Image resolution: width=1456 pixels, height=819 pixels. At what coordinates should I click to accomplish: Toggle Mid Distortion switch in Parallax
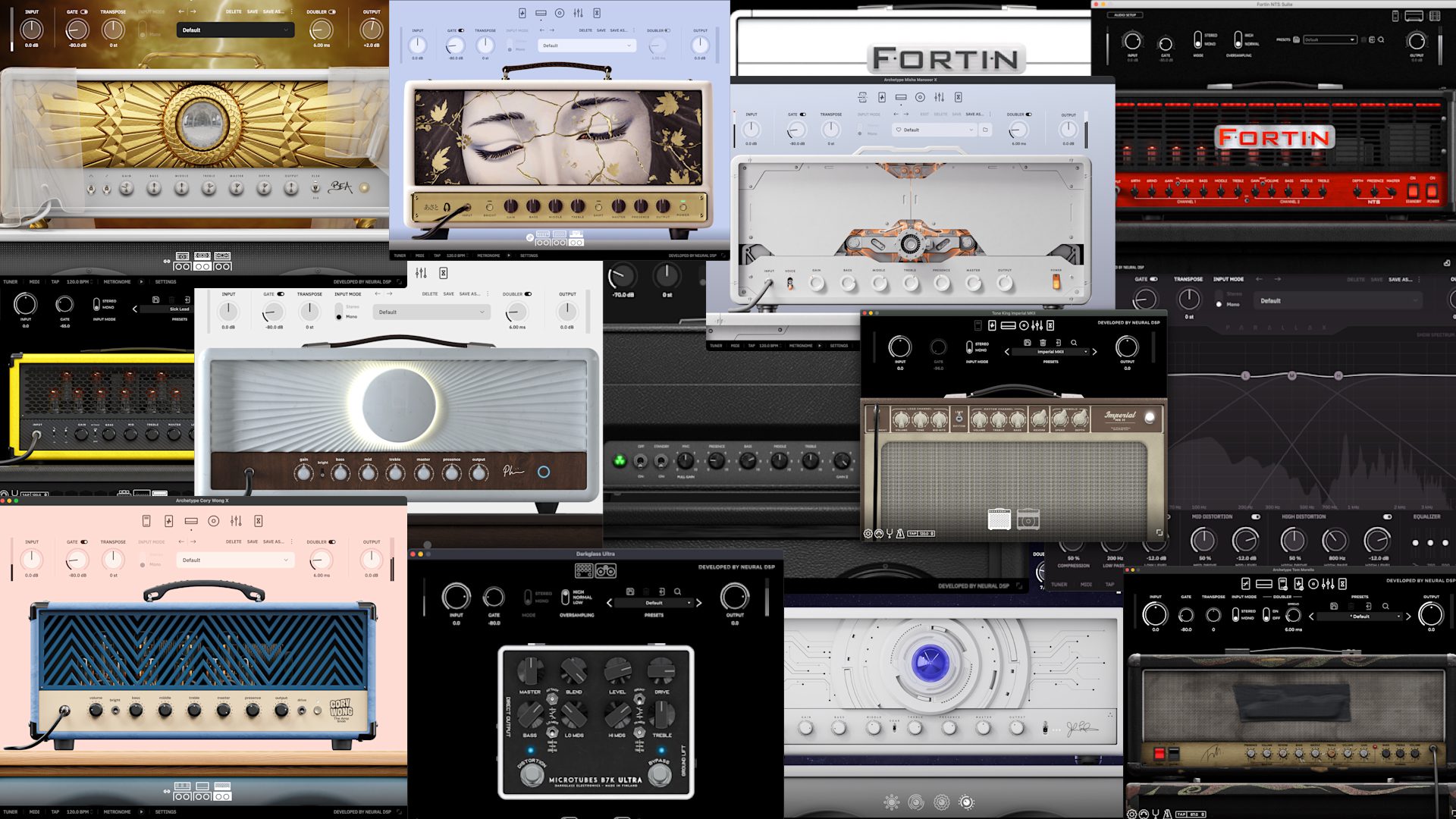tap(1256, 516)
